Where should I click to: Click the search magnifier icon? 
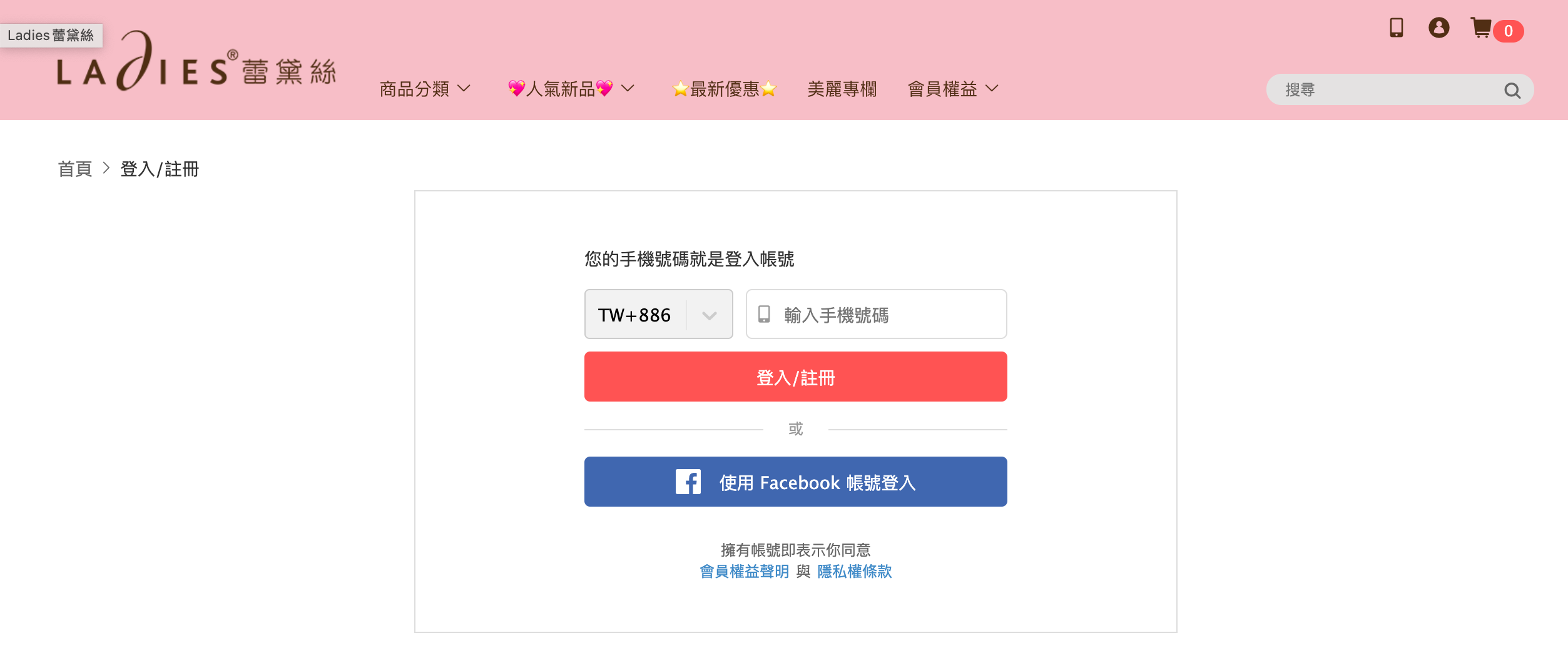(1512, 91)
